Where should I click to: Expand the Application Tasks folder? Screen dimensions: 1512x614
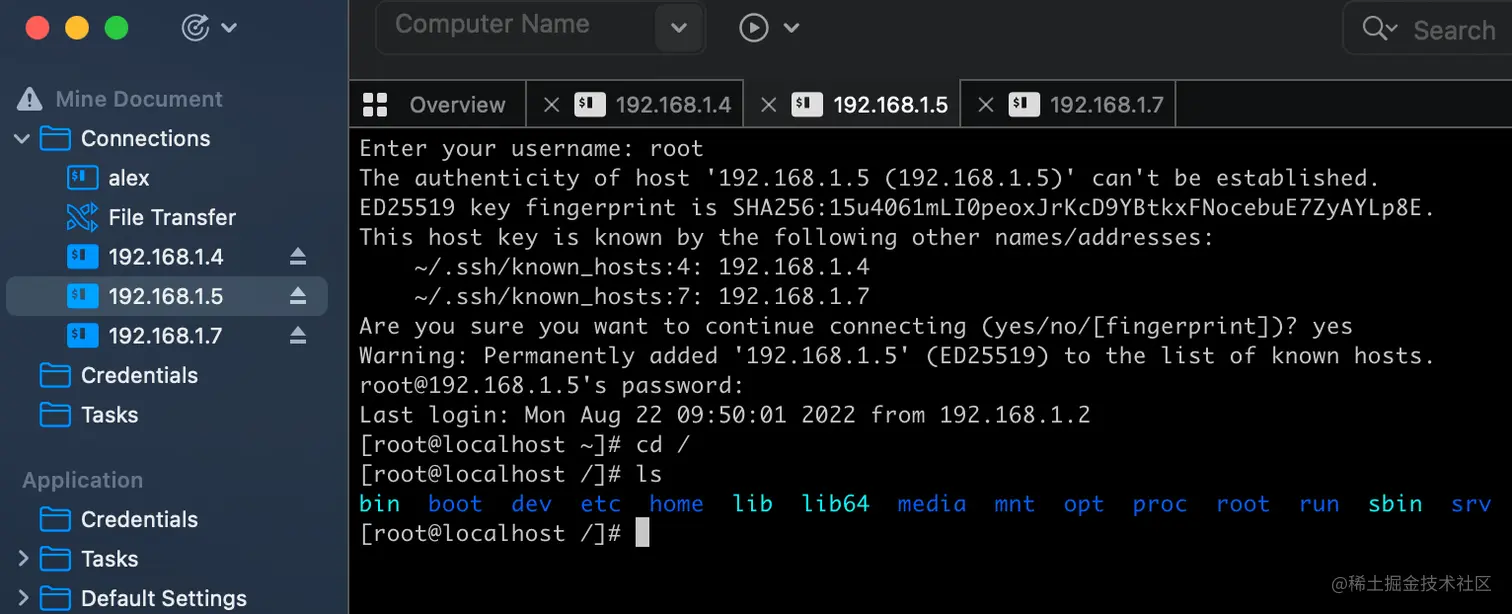coord(22,558)
